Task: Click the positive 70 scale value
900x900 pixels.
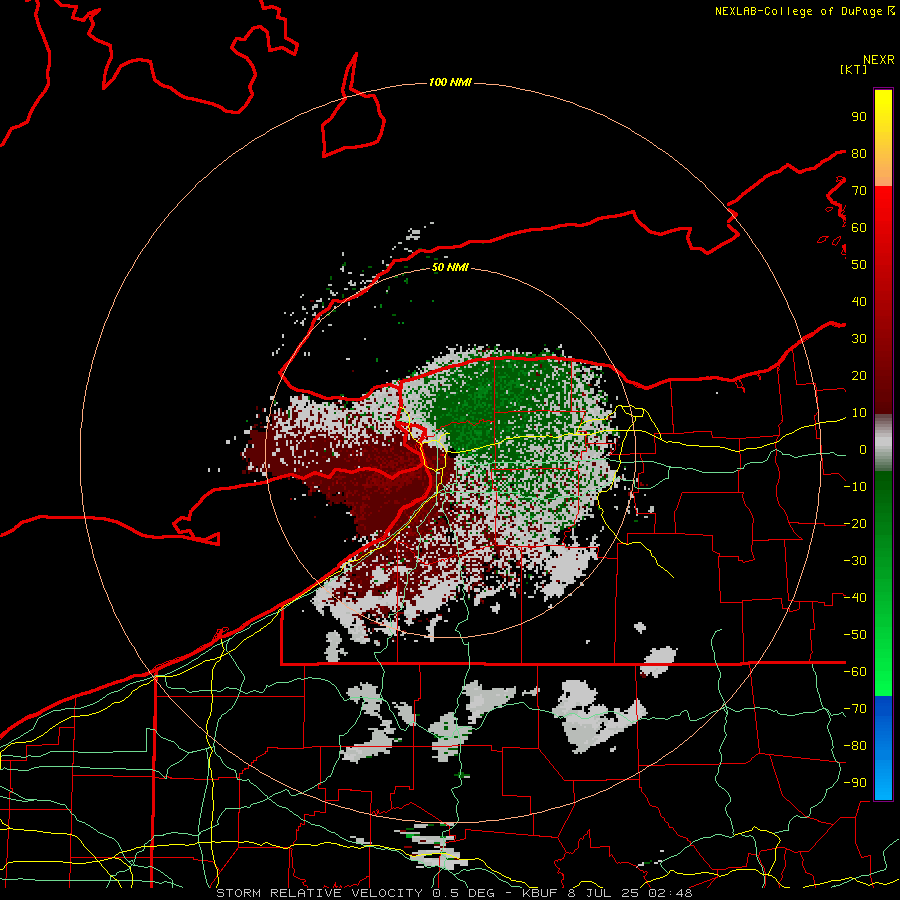Action: pyautogui.click(x=859, y=191)
